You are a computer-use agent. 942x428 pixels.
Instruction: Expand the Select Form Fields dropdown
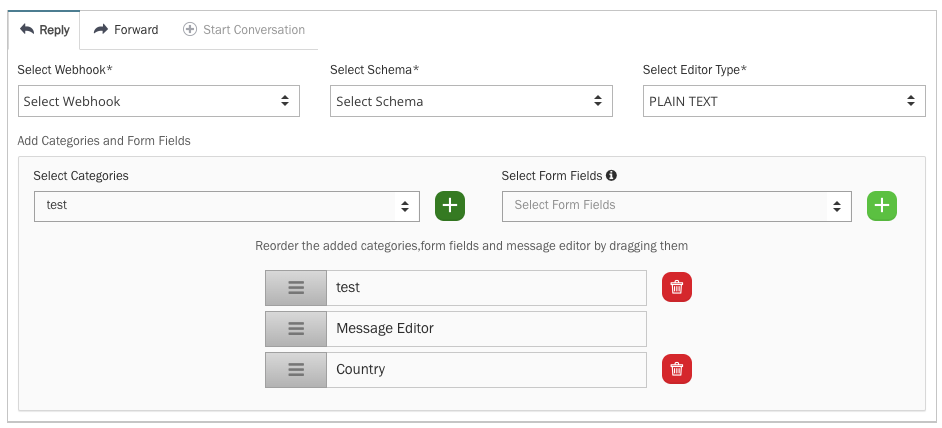pos(677,206)
